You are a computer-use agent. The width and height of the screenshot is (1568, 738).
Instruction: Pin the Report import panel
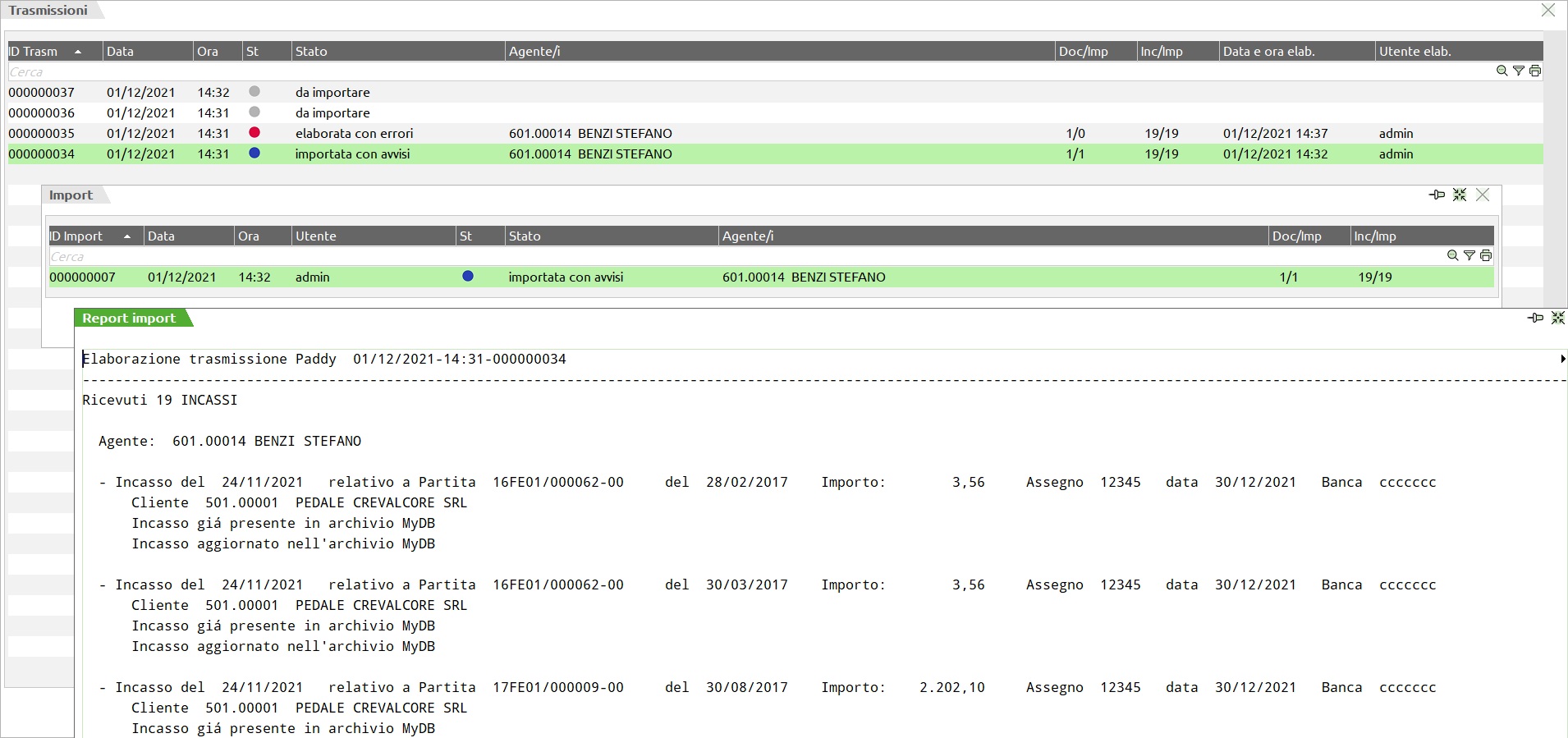1535,318
